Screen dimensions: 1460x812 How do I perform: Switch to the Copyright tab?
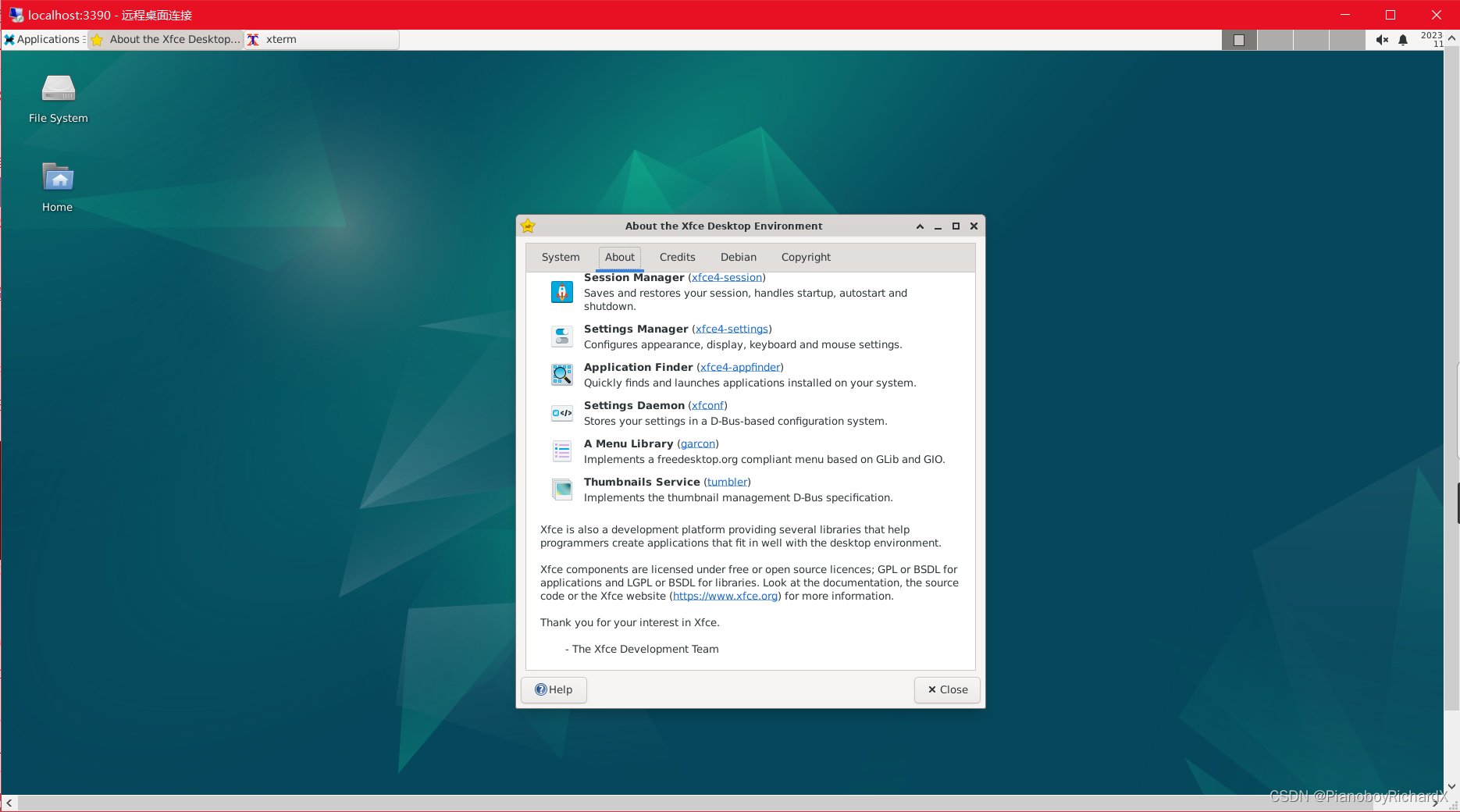(806, 258)
